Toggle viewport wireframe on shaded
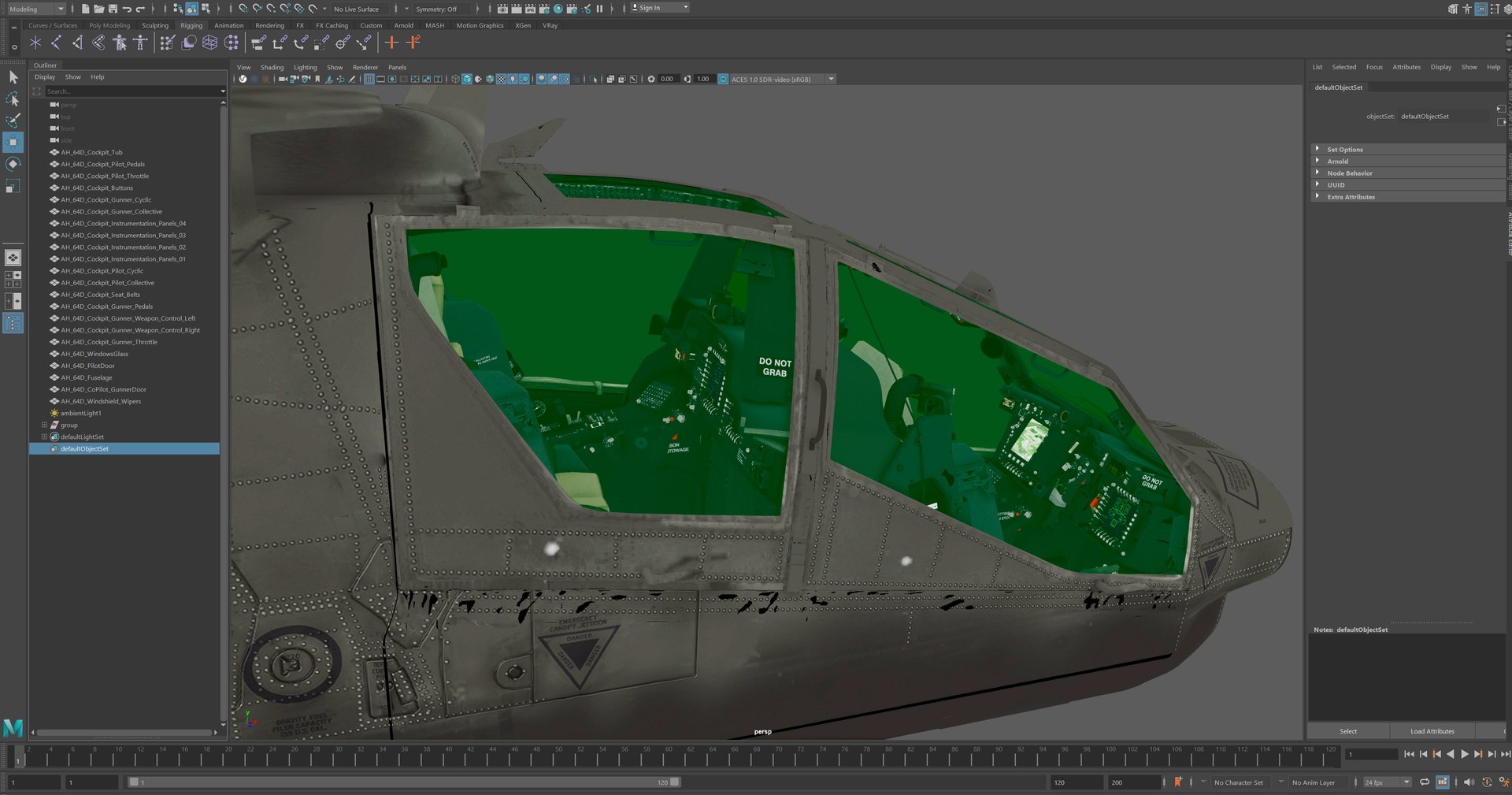Image resolution: width=1512 pixels, height=795 pixels. click(490, 79)
